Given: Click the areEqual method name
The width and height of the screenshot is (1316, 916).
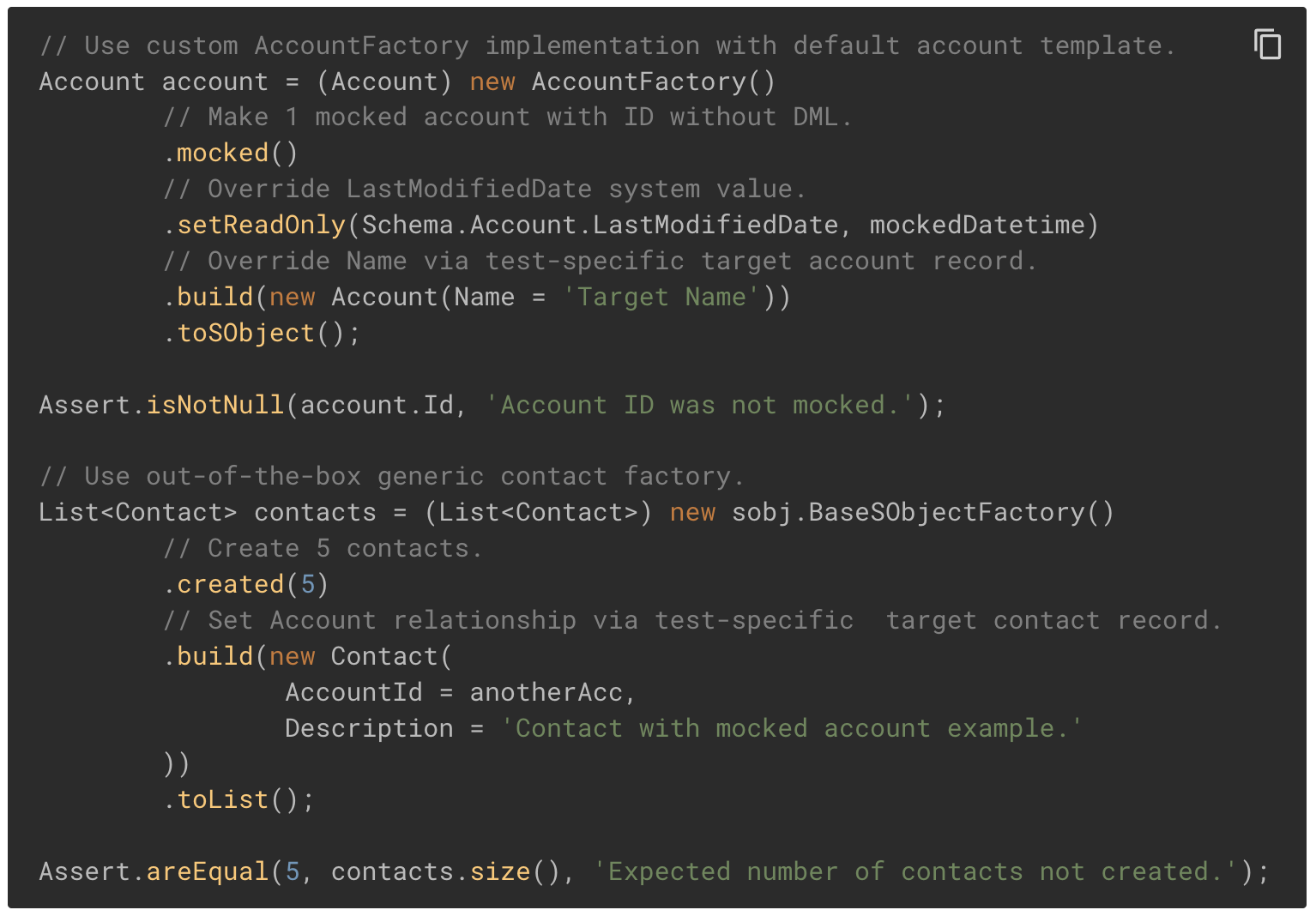Looking at the screenshot, I should pyautogui.click(x=208, y=871).
